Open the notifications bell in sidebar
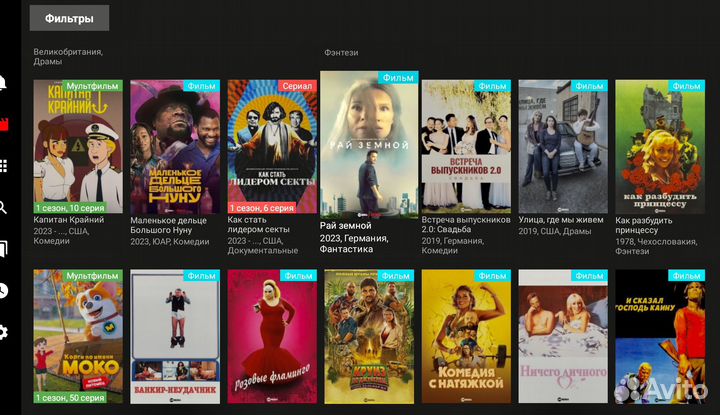 pos(3,83)
